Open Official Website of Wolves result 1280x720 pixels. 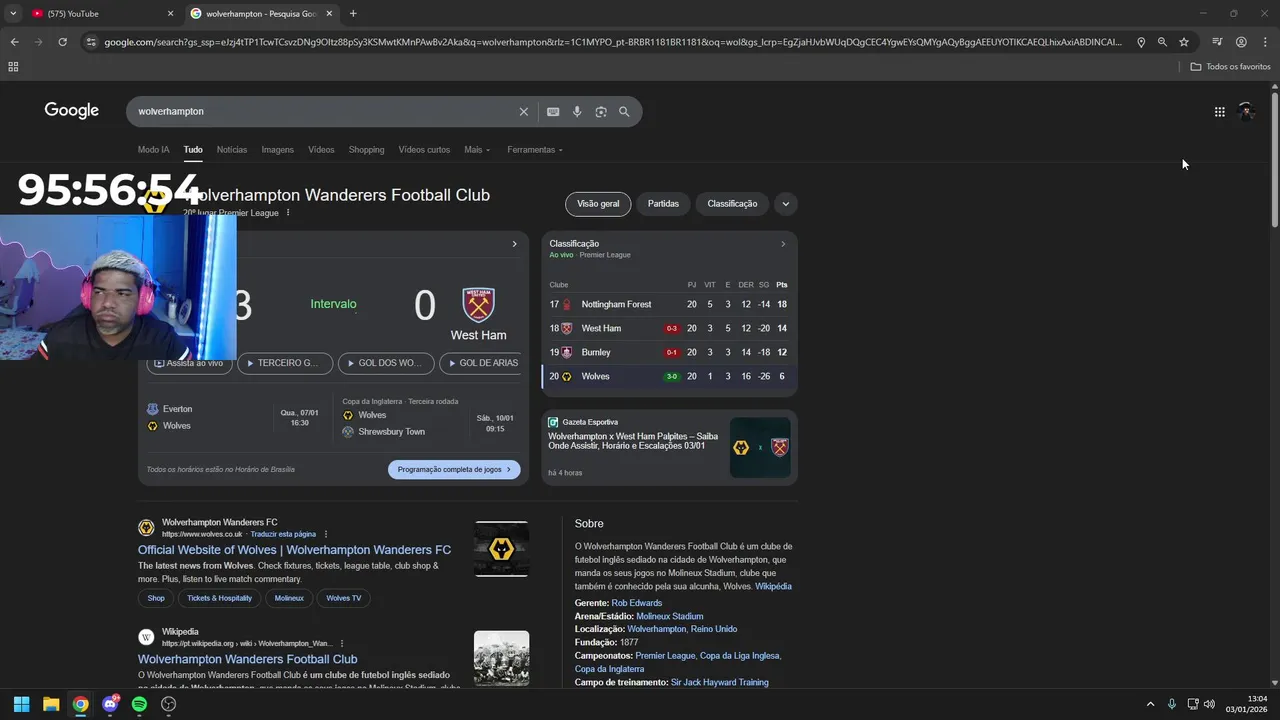click(x=294, y=550)
